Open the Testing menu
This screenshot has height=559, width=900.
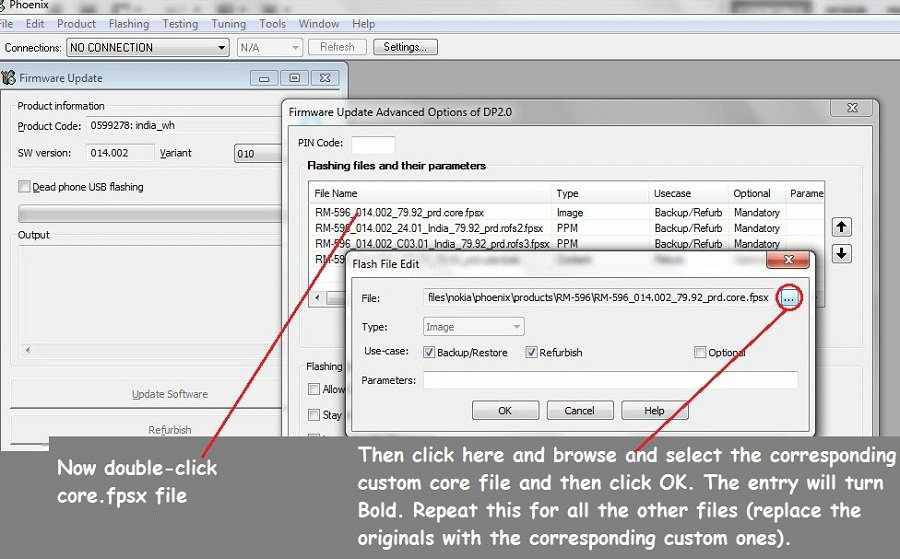tap(180, 24)
